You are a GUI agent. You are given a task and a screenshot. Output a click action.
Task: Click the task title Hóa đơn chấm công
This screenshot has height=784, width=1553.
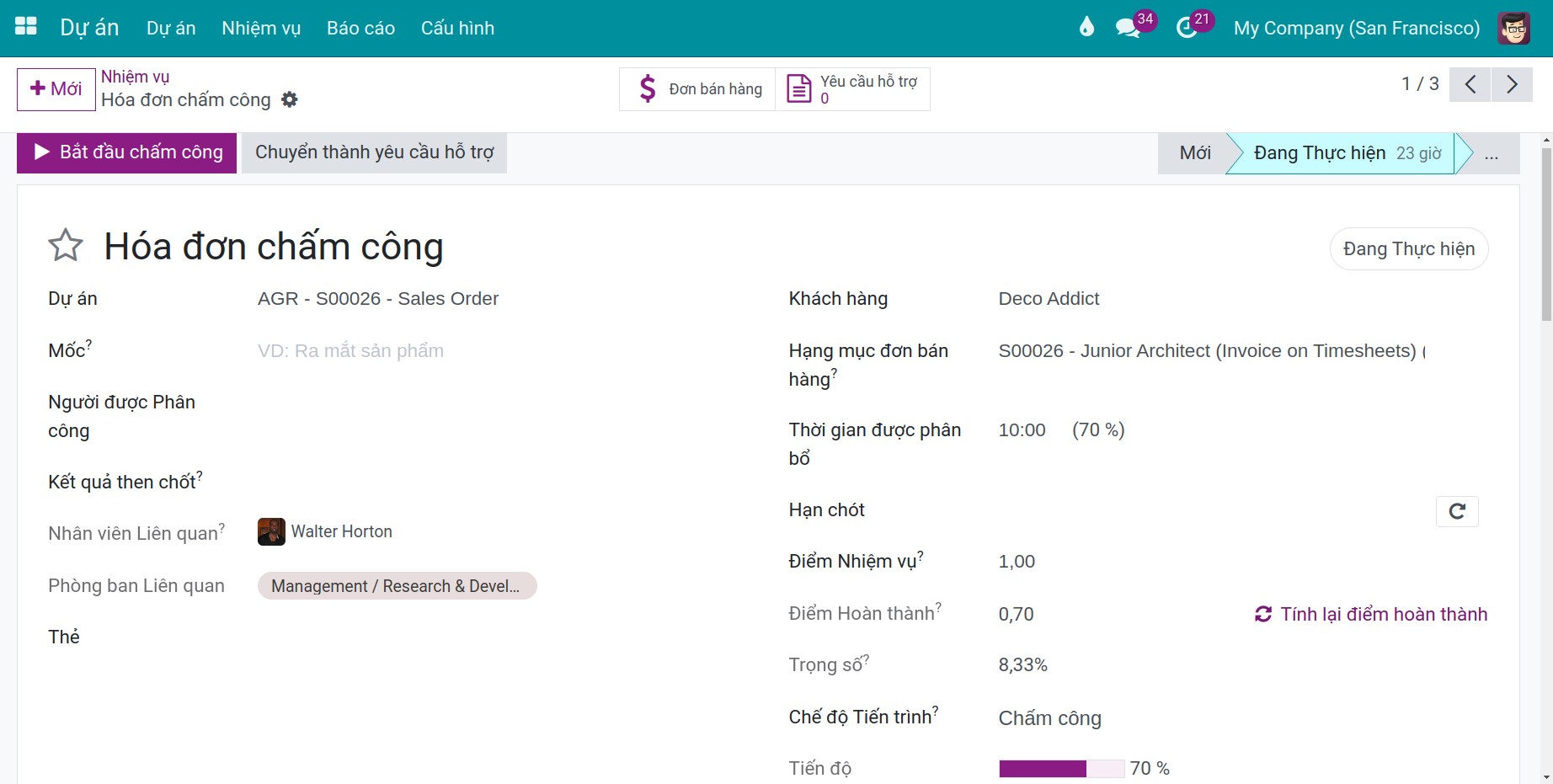coord(274,247)
